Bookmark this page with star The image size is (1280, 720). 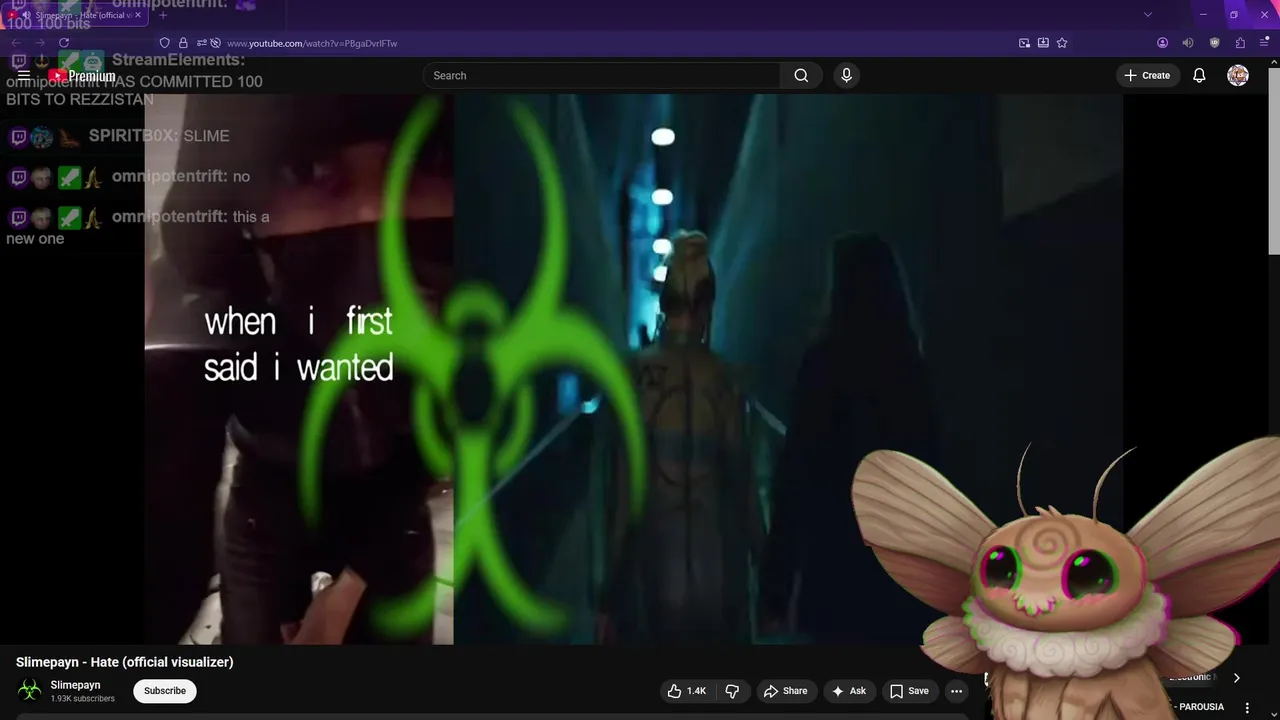pyautogui.click(x=1062, y=43)
